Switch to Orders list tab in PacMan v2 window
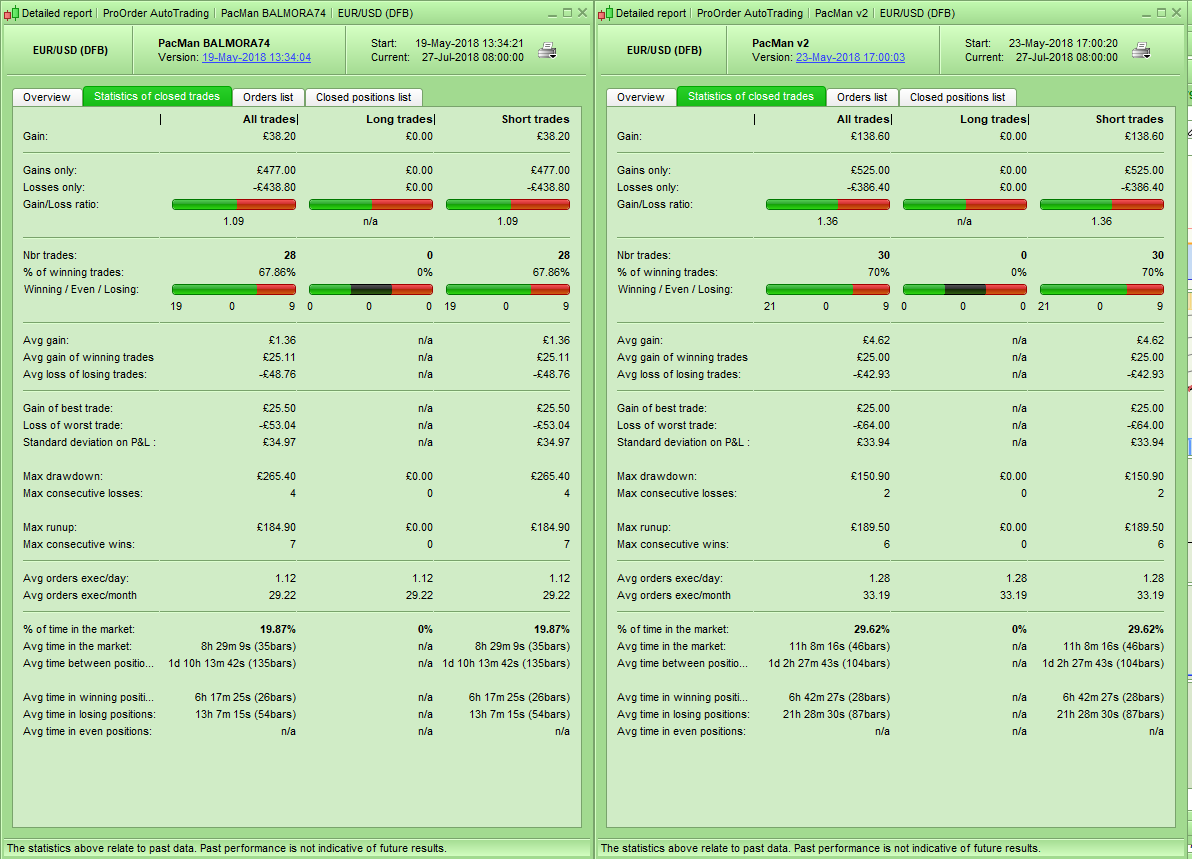The width and height of the screenshot is (1192, 859). click(862, 97)
